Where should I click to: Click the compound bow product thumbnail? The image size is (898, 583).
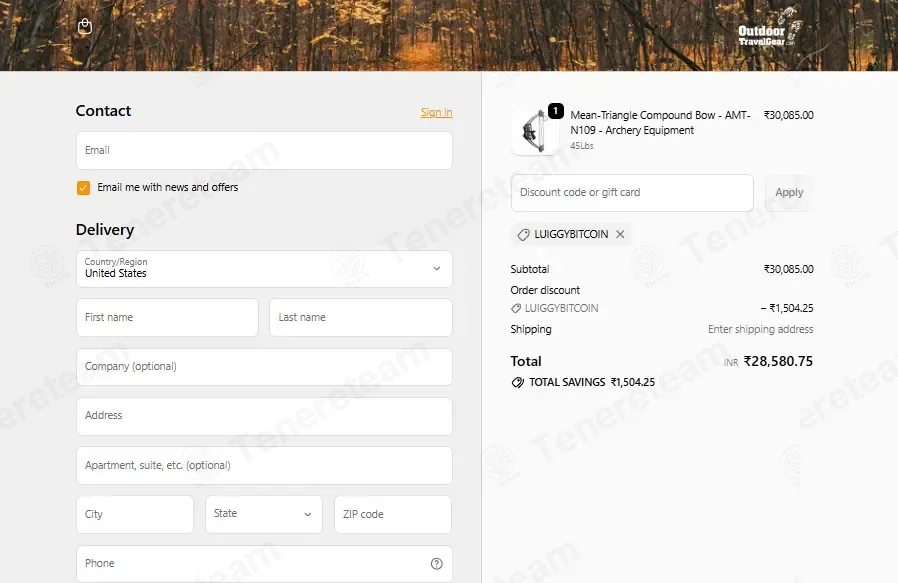pos(534,132)
